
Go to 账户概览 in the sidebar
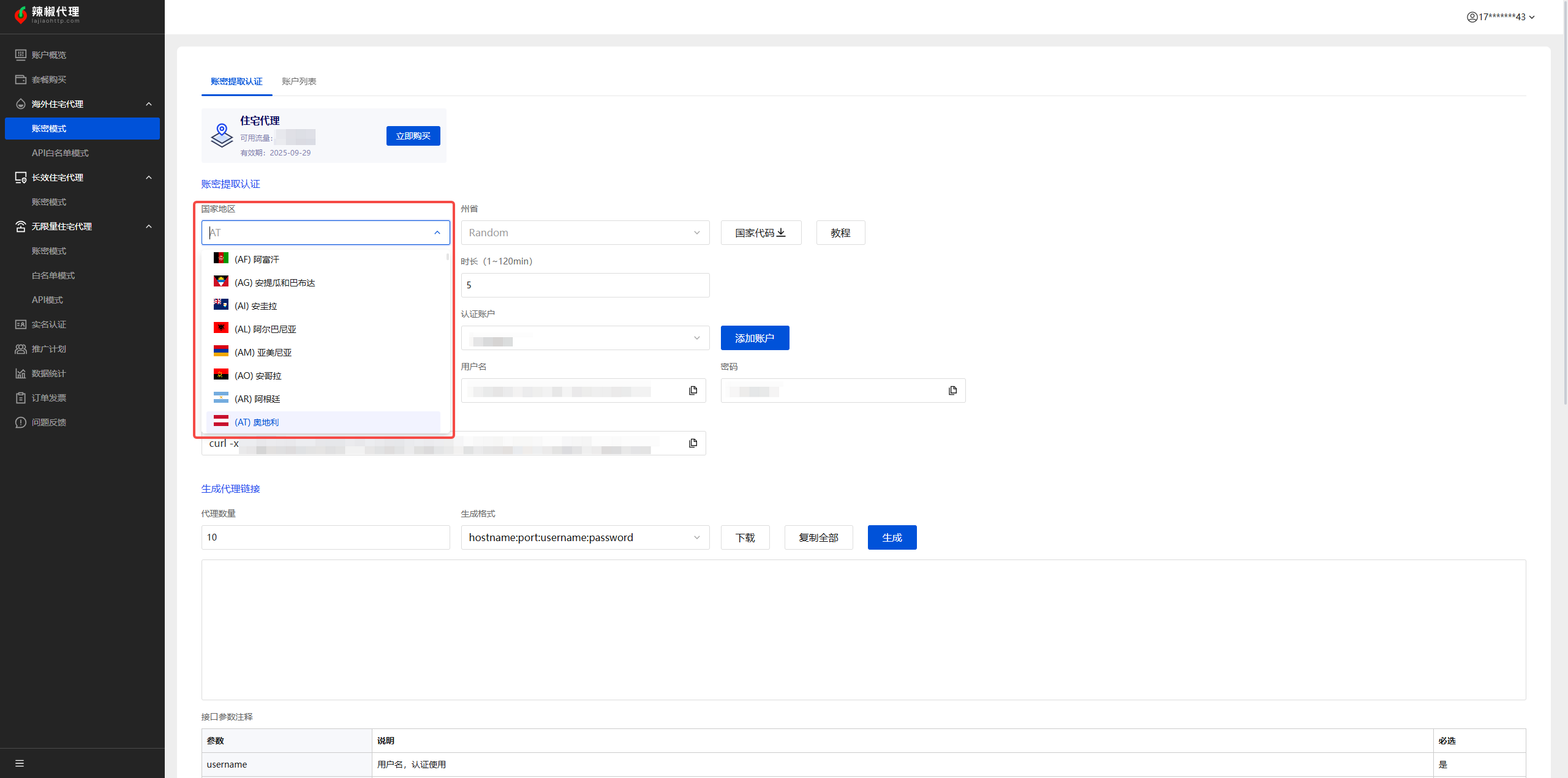[49, 55]
